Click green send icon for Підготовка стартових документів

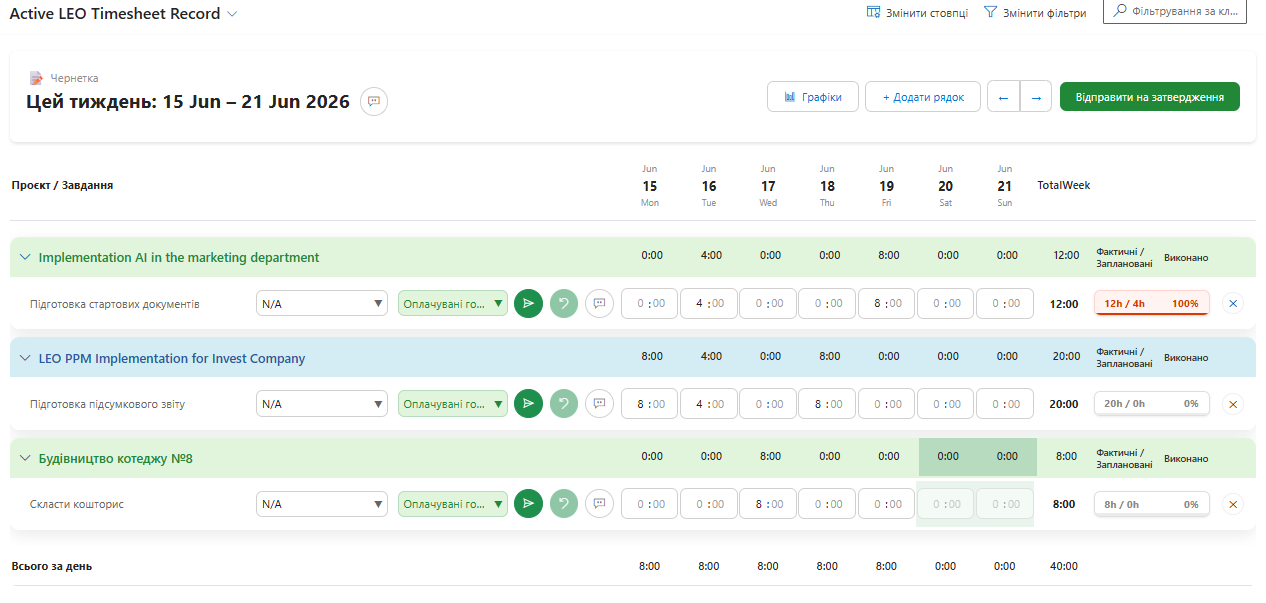pyautogui.click(x=528, y=304)
